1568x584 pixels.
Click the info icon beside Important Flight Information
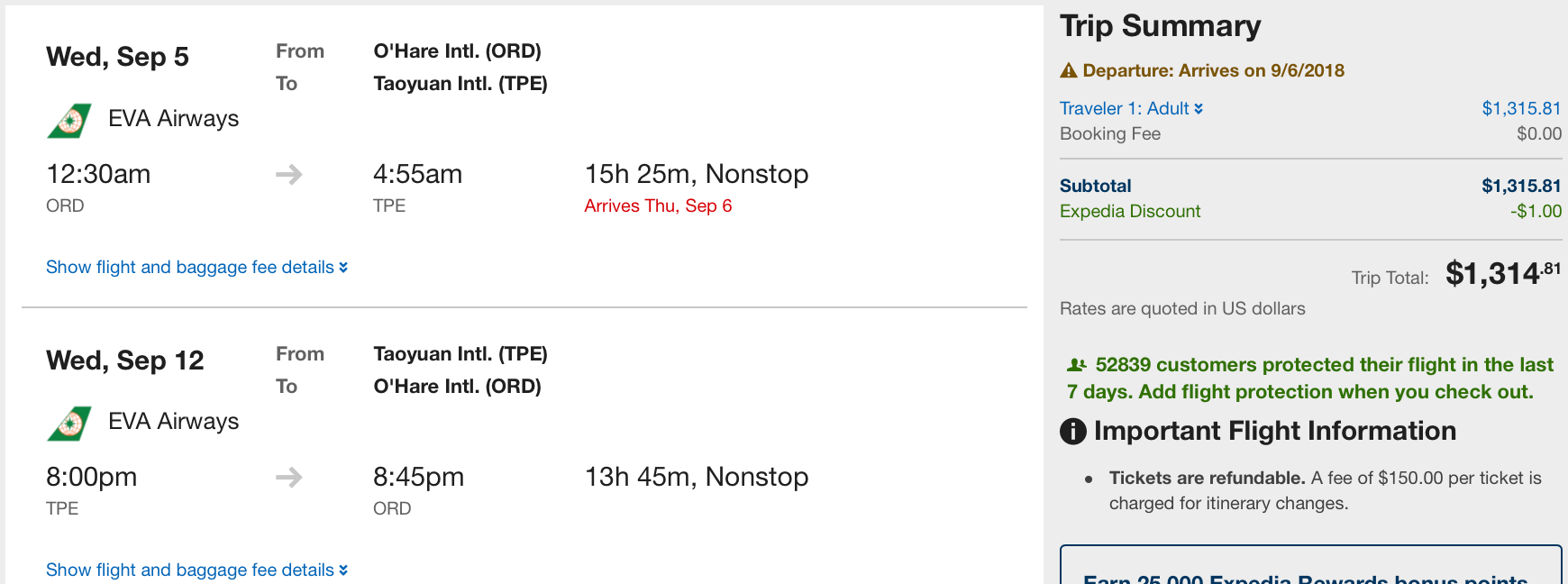pyautogui.click(x=1072, y=432)
